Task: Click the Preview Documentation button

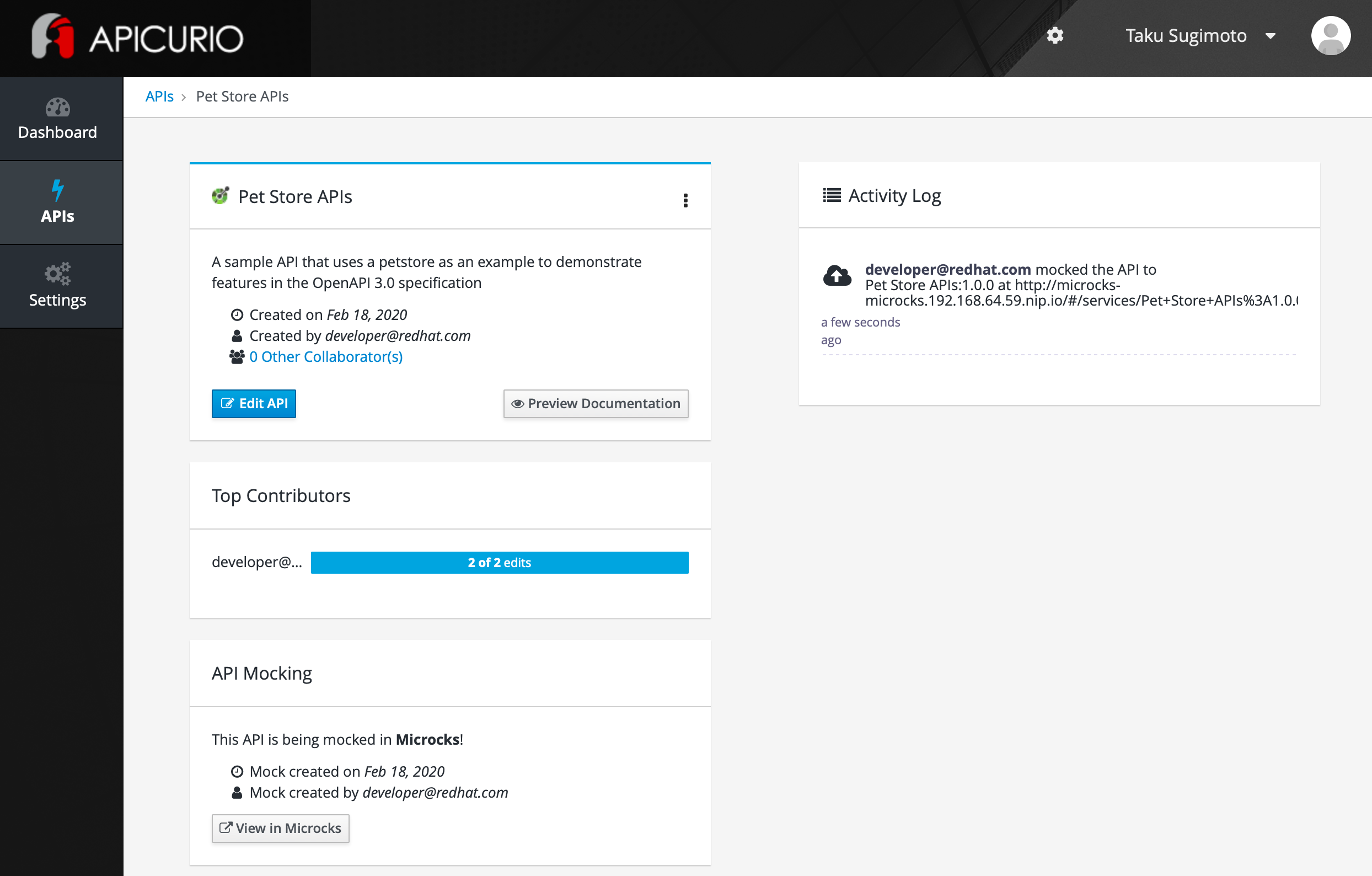Action: click(x=596, y=403)
